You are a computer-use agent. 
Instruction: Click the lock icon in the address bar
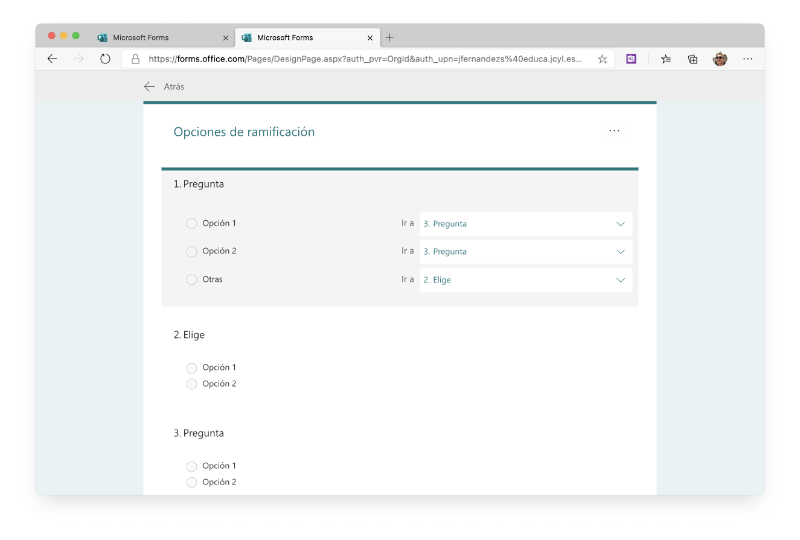click(x=135, y=59)
